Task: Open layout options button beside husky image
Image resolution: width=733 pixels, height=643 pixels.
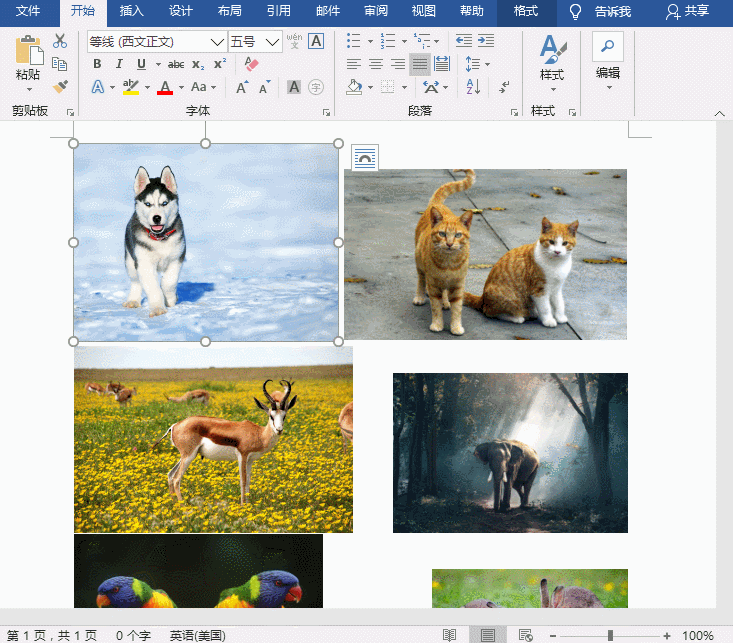Action: (x=365, y=158)
